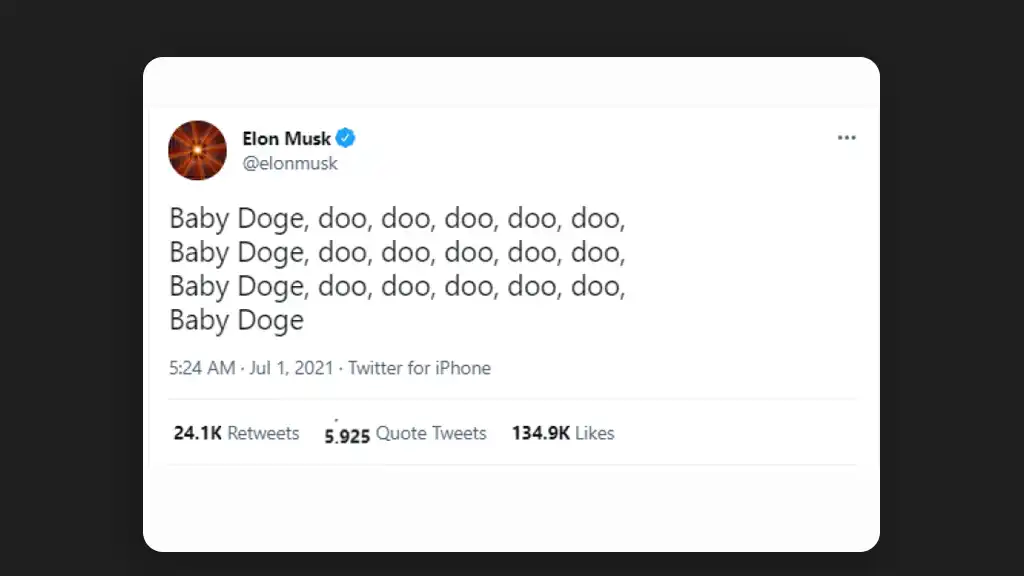Open the Elon Musk display name link
This screenshot has width=1024, height=576.
286,138
